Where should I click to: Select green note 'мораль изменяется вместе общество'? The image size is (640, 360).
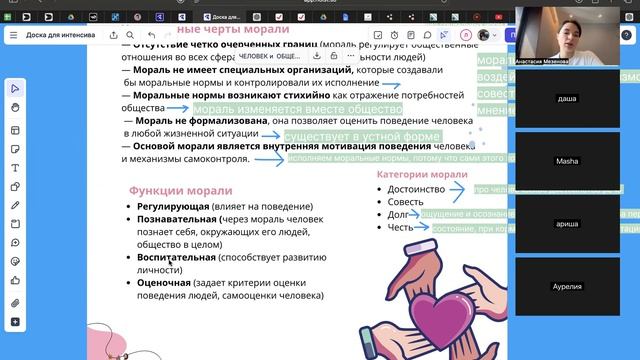[298, 109]
